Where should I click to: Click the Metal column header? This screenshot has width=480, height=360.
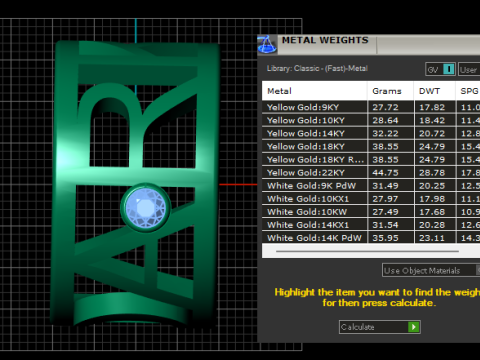(x=314, y=91)
